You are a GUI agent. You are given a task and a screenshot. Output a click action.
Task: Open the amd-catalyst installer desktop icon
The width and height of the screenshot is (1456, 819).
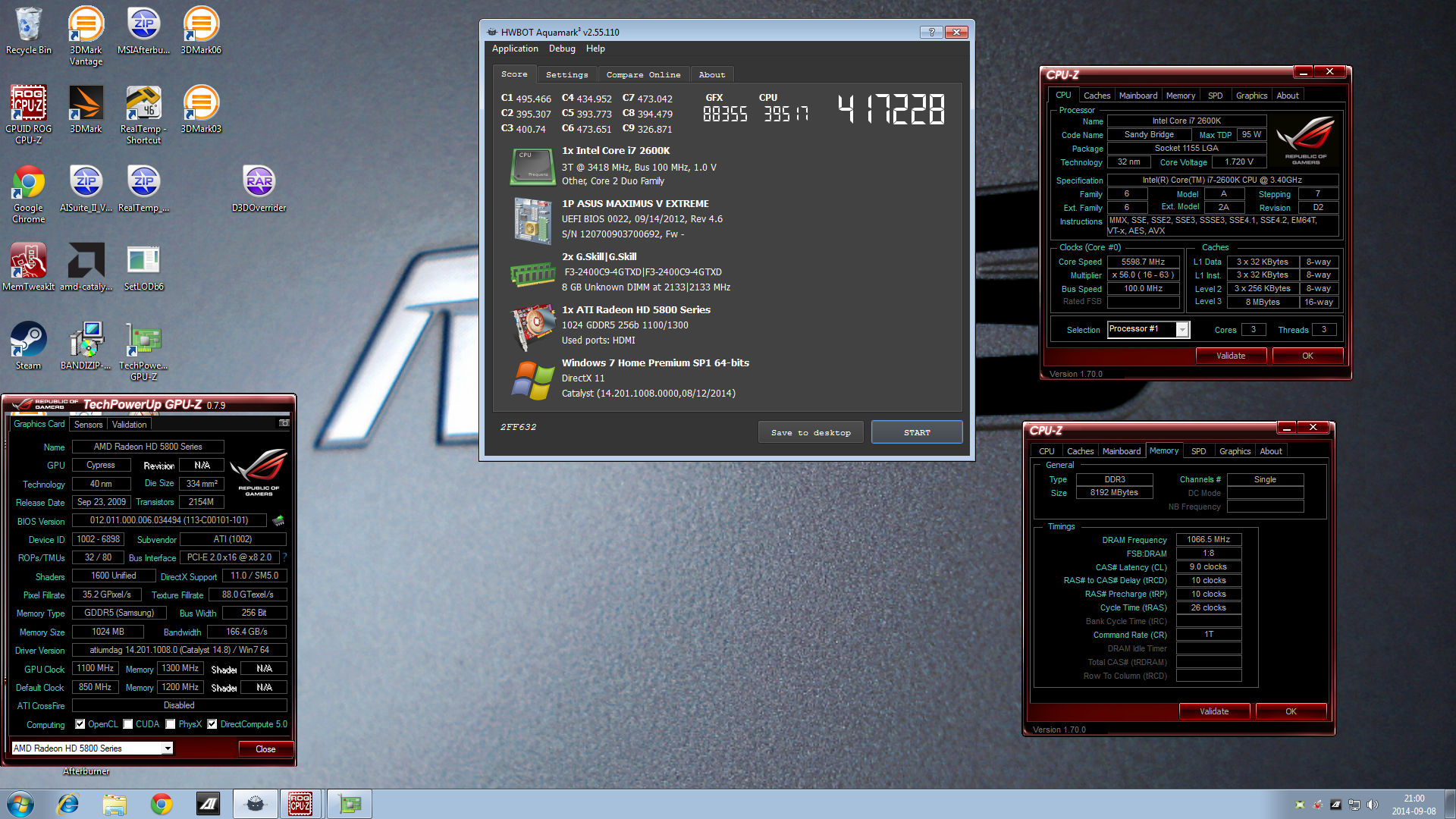[86, 267]
